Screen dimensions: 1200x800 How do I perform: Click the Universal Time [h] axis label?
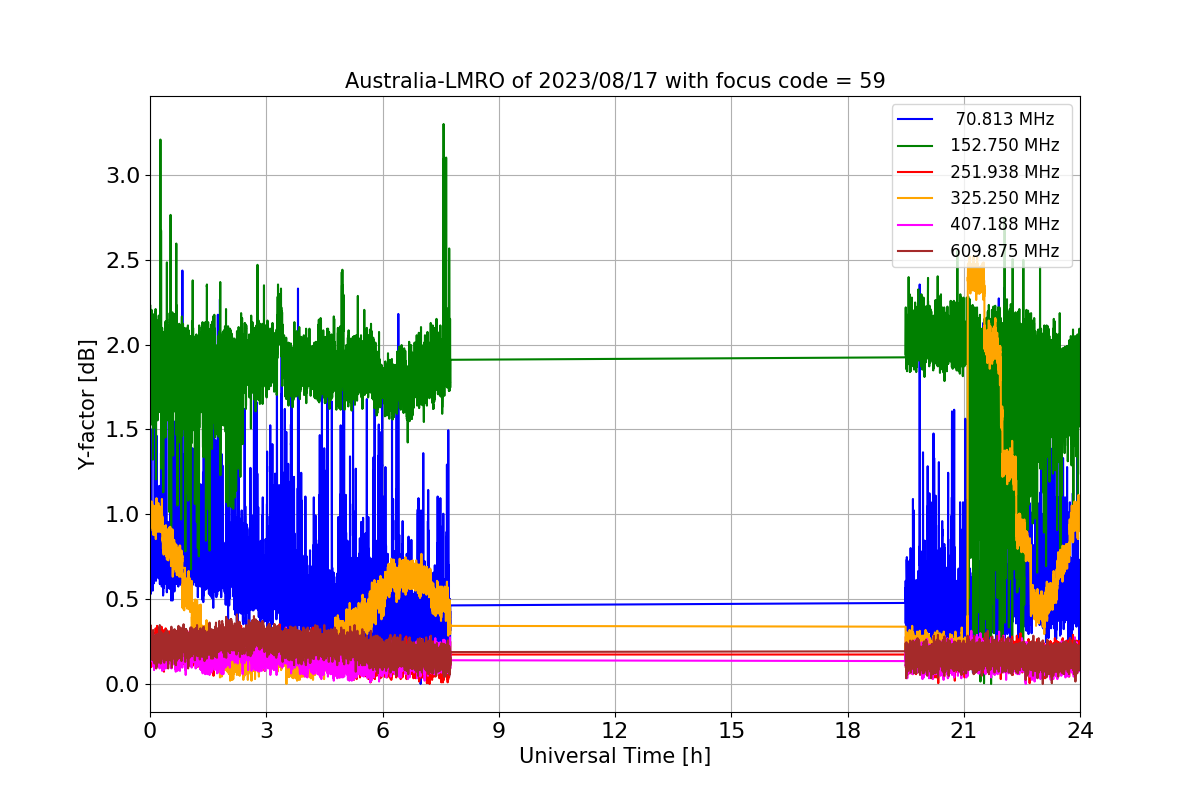tap(615, 757)
